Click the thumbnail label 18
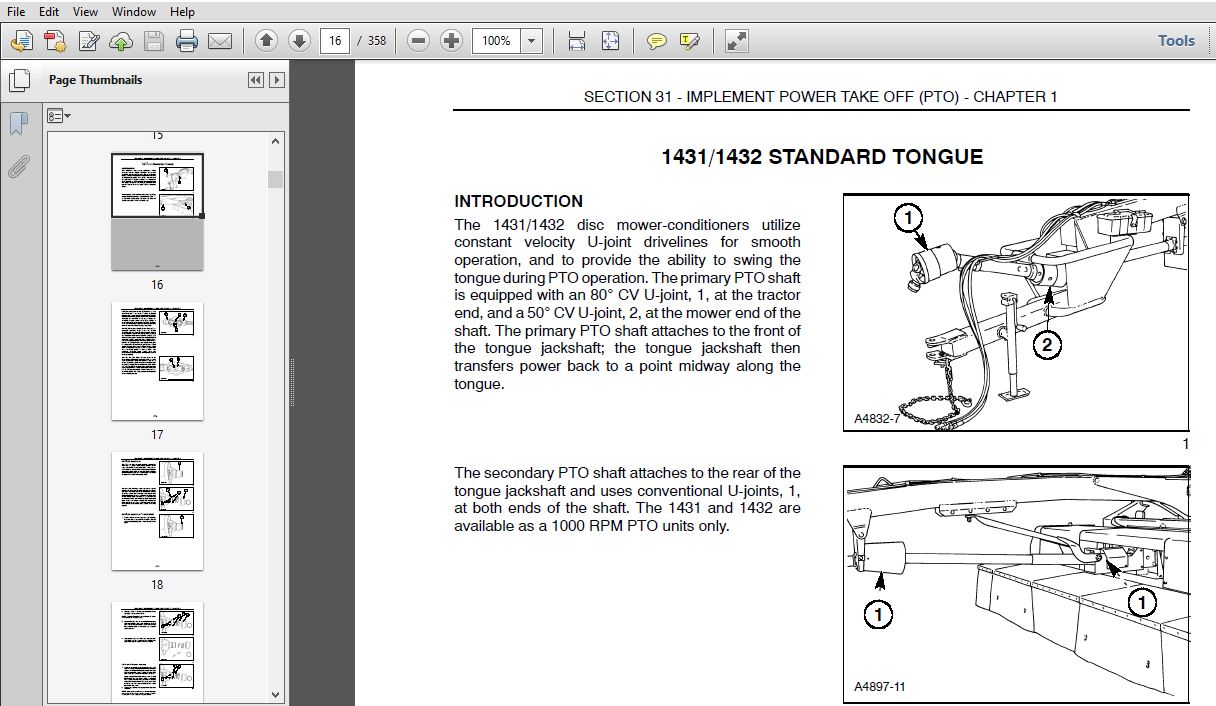The height and width of the screenshot is (706, 1216). [157, 585]
